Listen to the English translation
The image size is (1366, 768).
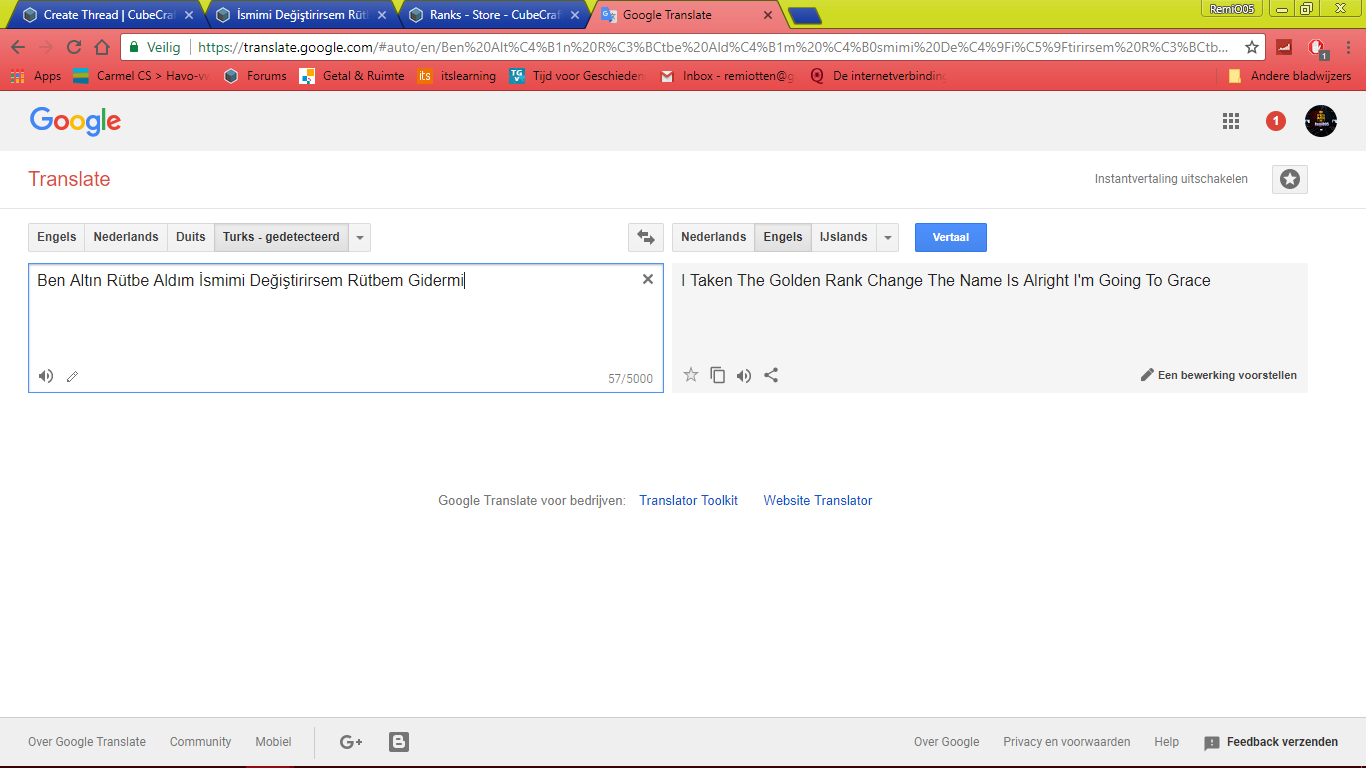tap(744, 376)
